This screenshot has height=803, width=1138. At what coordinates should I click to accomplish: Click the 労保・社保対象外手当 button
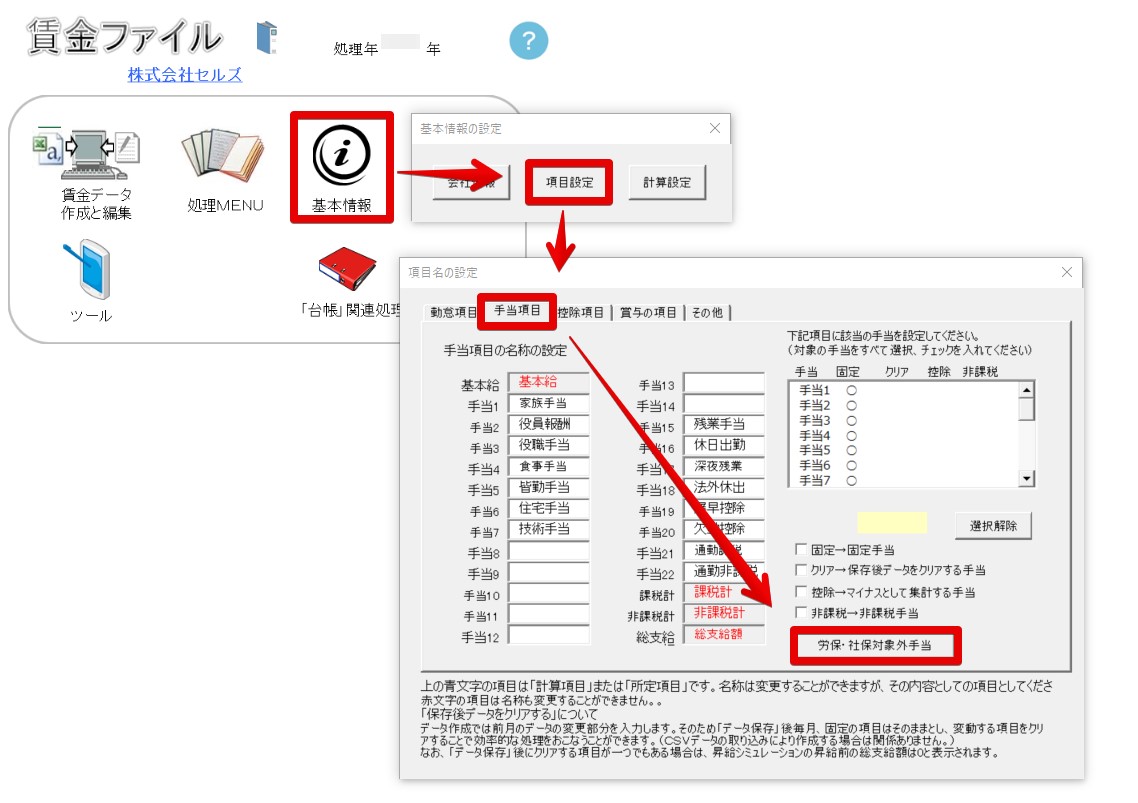pyautogui.click(x=875, y=645)
